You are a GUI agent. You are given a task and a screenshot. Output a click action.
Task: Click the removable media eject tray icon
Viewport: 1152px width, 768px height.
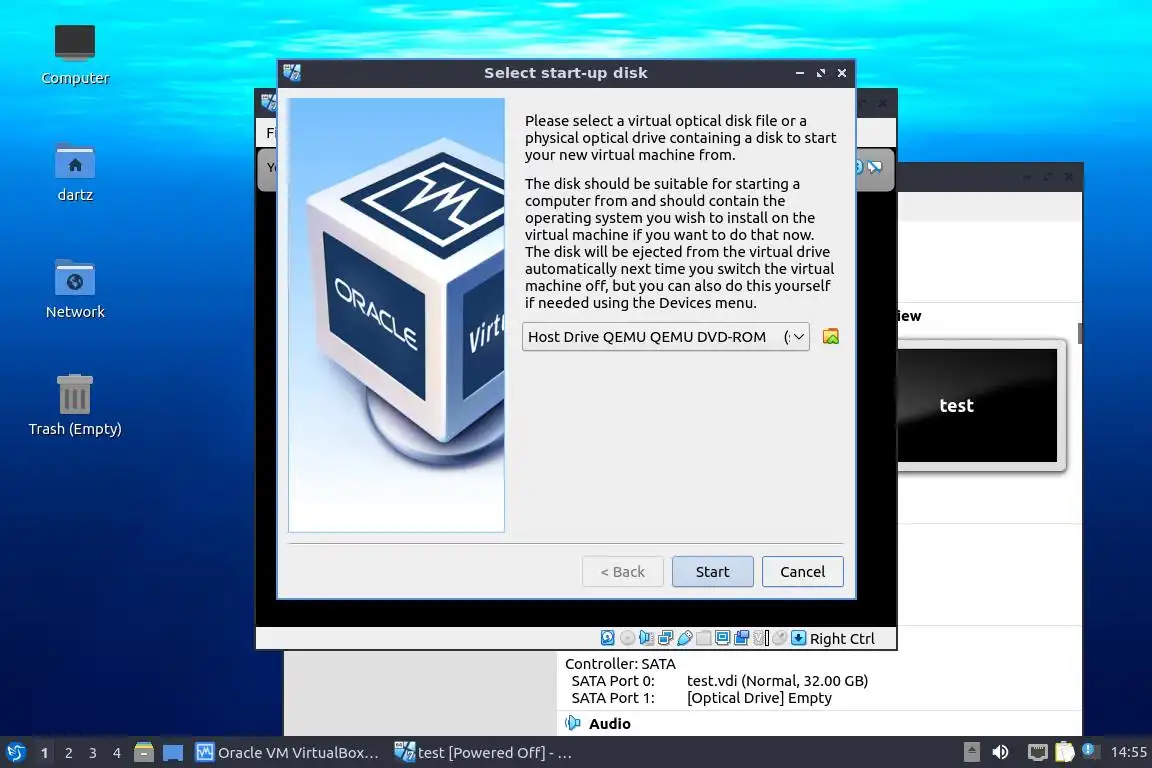point(971,752)
